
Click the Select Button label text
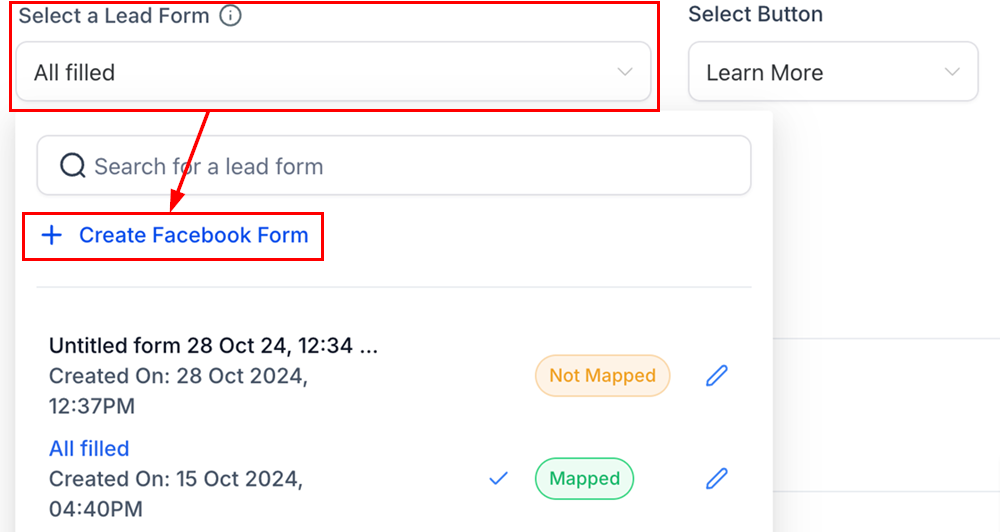[756, 14]
